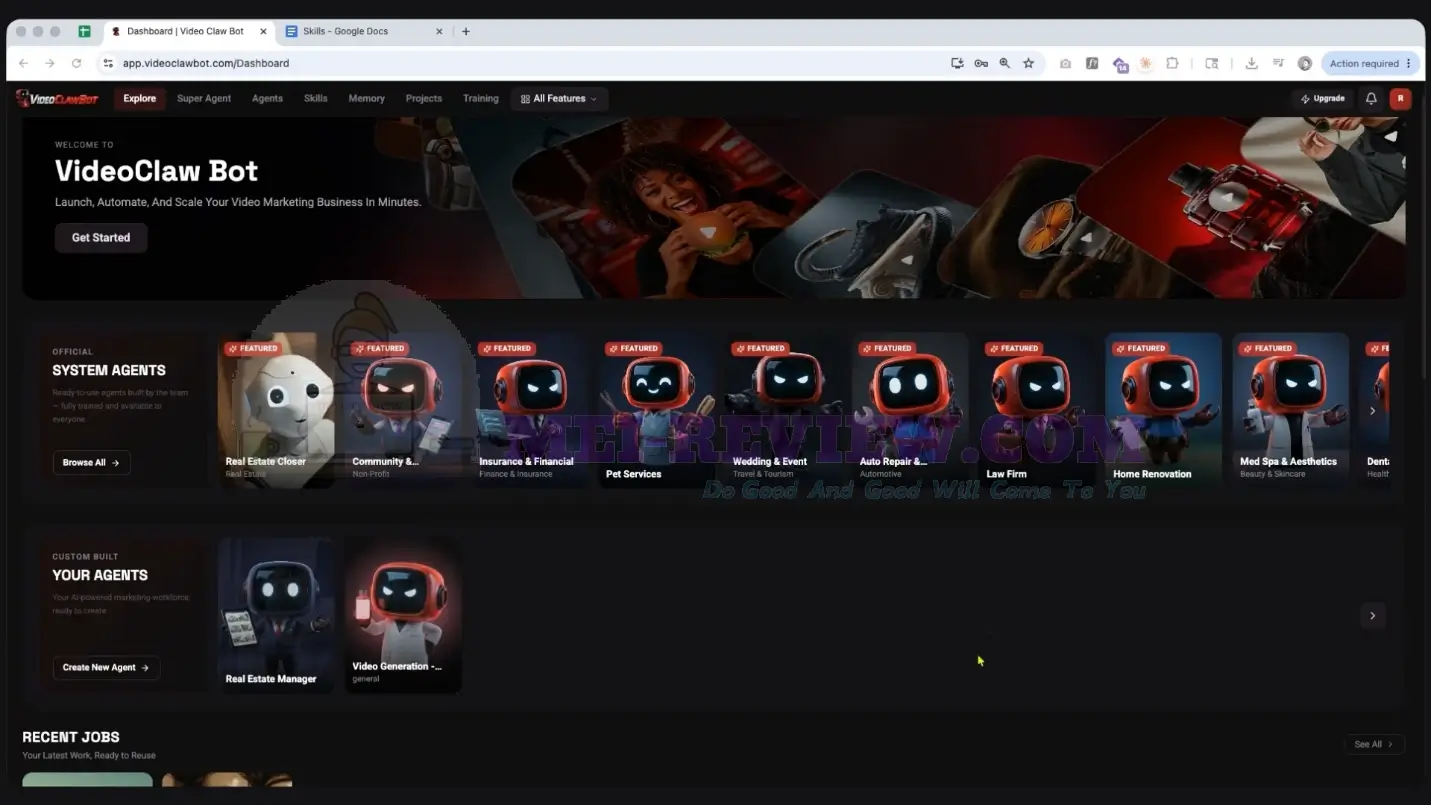Open the Real Estate Manager custom agent
The image size is (1431, 805).
(x=276, y=615)
